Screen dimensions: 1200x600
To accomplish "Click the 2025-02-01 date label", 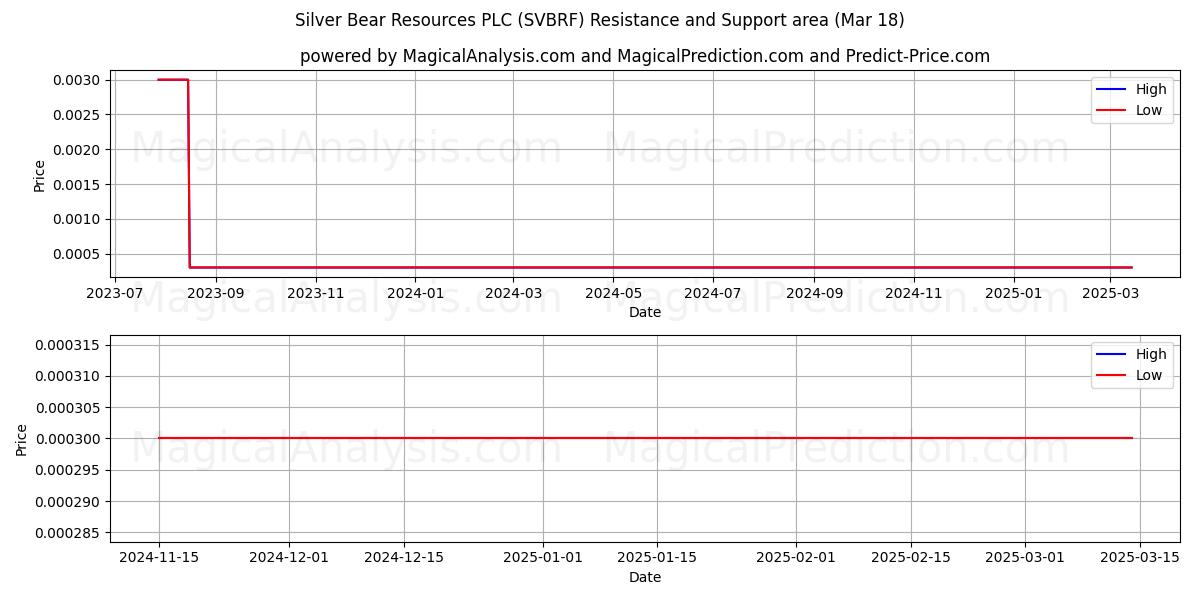I will tap(795, 558).
